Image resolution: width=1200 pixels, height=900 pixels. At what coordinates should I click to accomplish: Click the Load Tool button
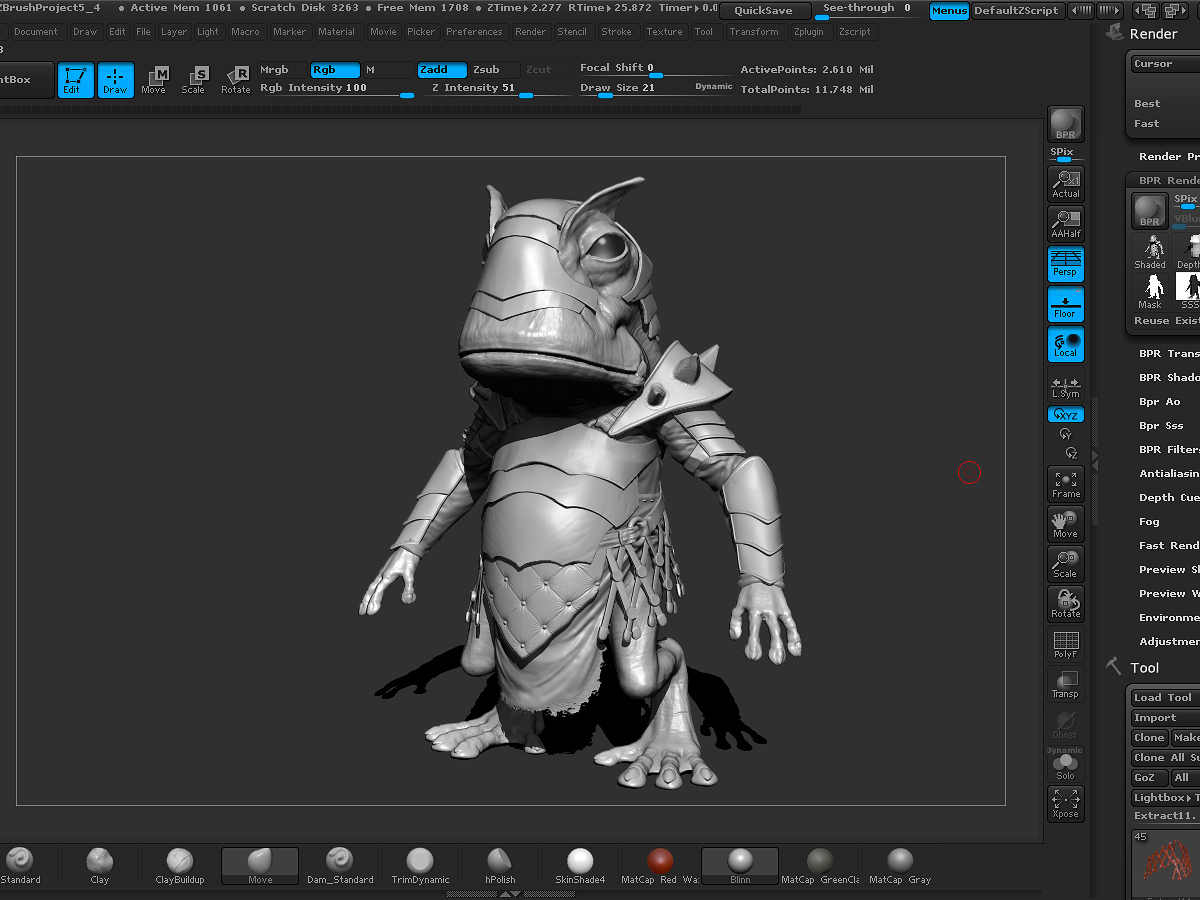click(1165, 697)
